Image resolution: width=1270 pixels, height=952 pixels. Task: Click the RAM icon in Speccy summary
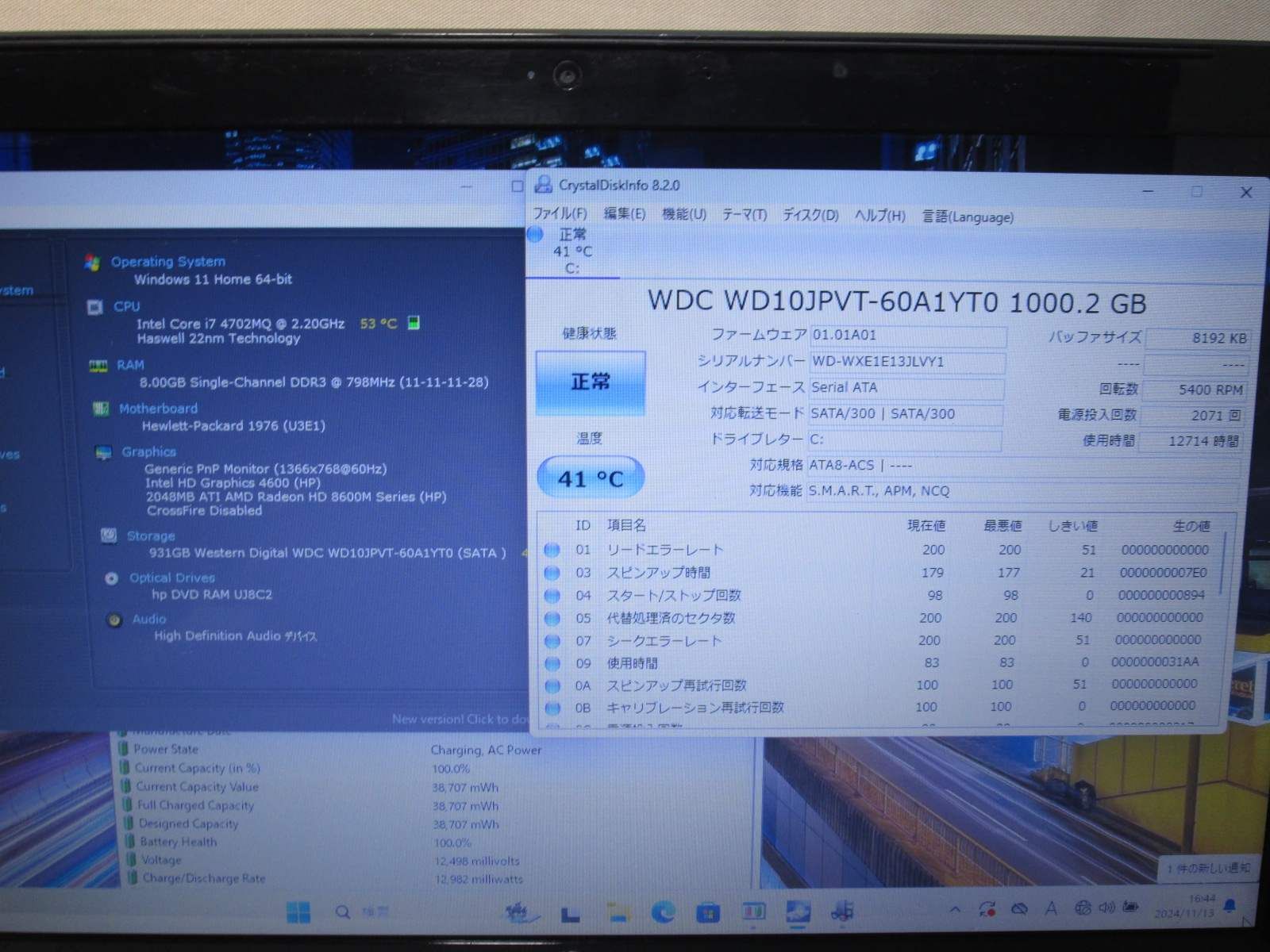coord(98,366)
